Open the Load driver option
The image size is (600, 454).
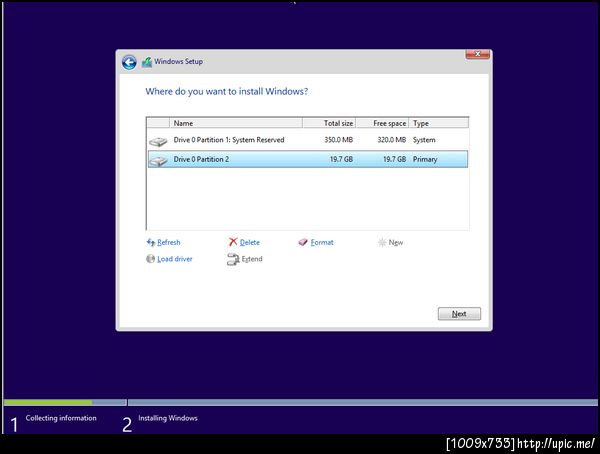pyautogui.click(x=174, y=259)
